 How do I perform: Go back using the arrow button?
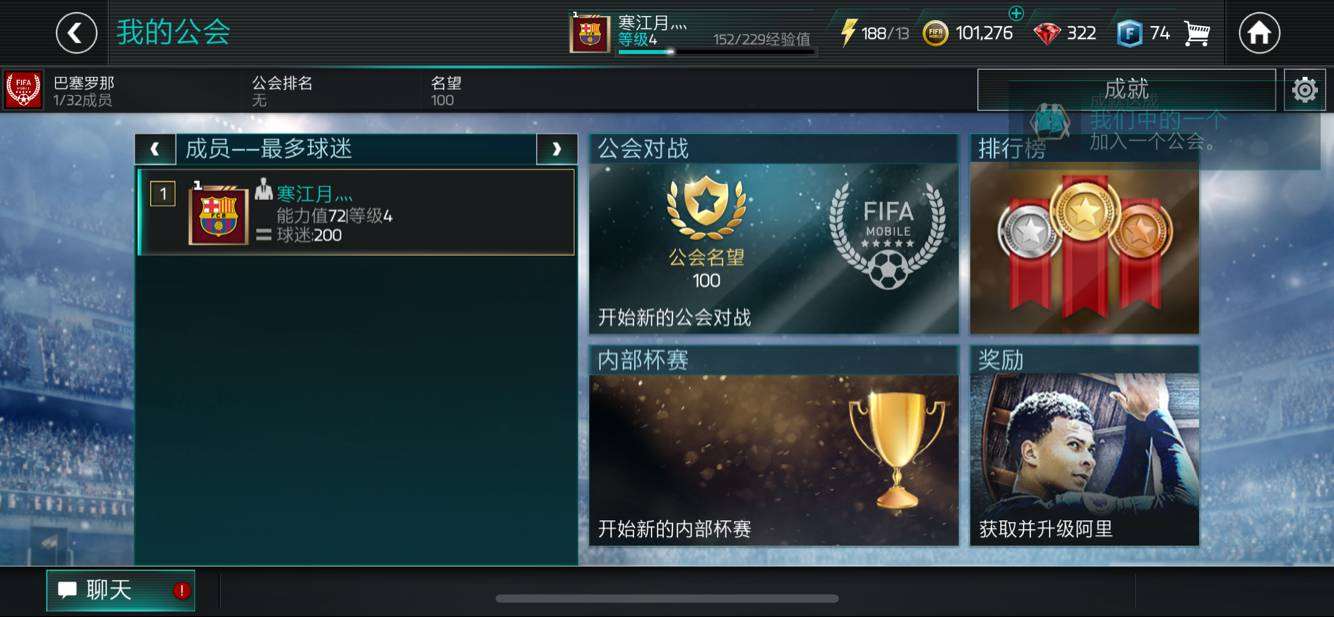point(77,33)
